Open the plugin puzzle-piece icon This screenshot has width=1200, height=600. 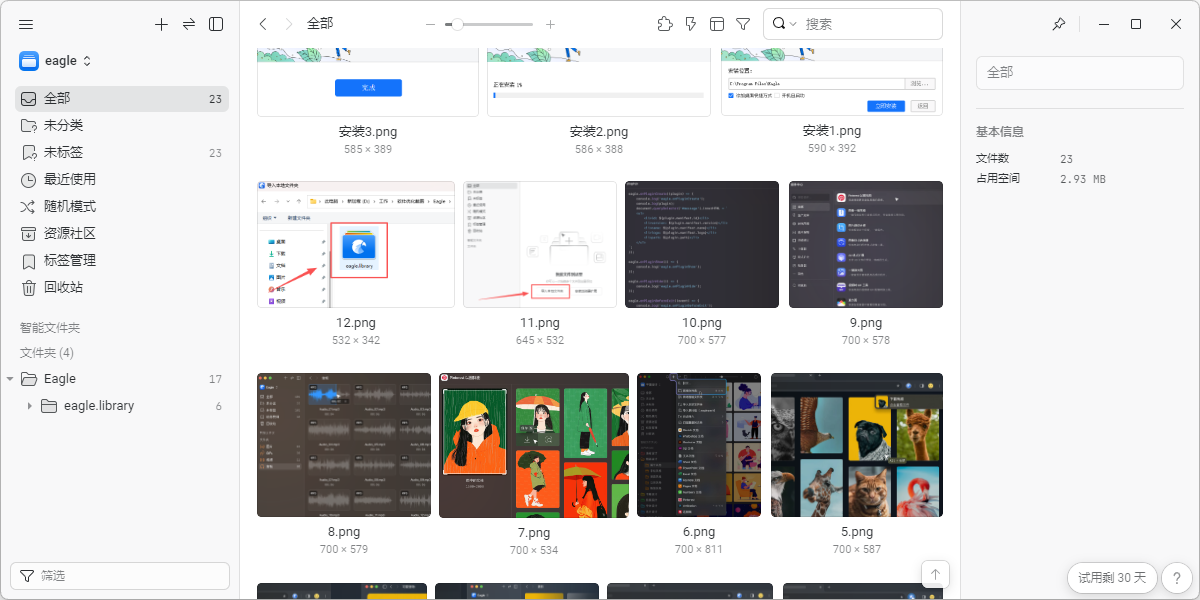click(665, 24)
